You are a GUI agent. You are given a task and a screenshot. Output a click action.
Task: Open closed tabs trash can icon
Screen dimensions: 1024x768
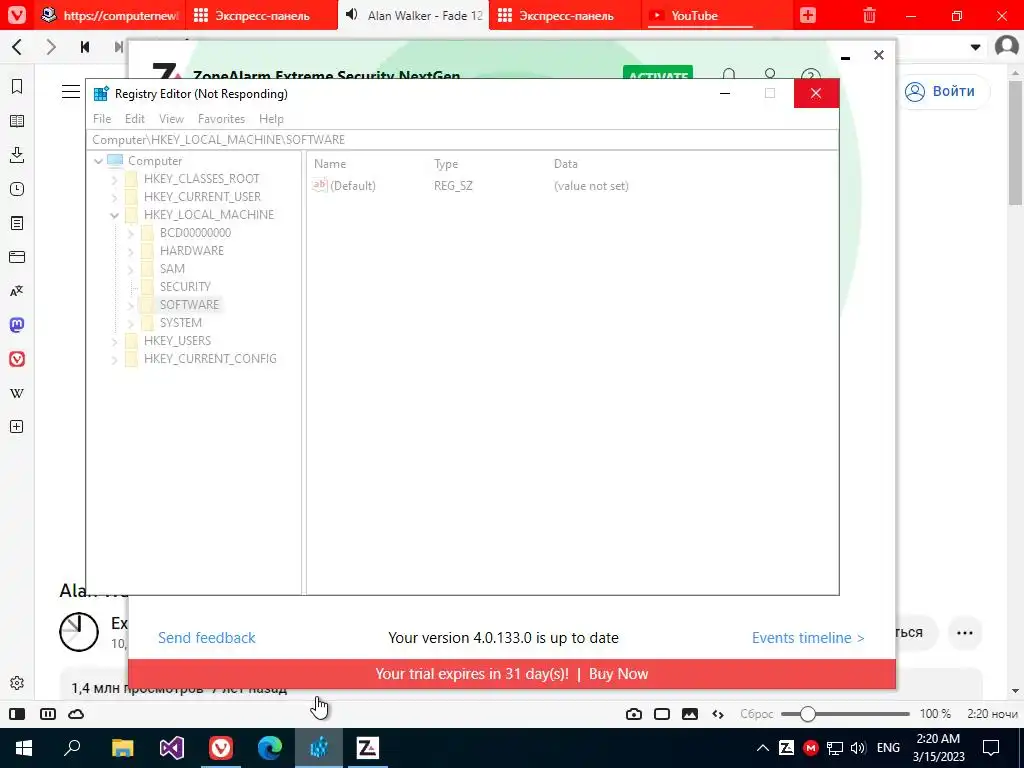(869, 15)
